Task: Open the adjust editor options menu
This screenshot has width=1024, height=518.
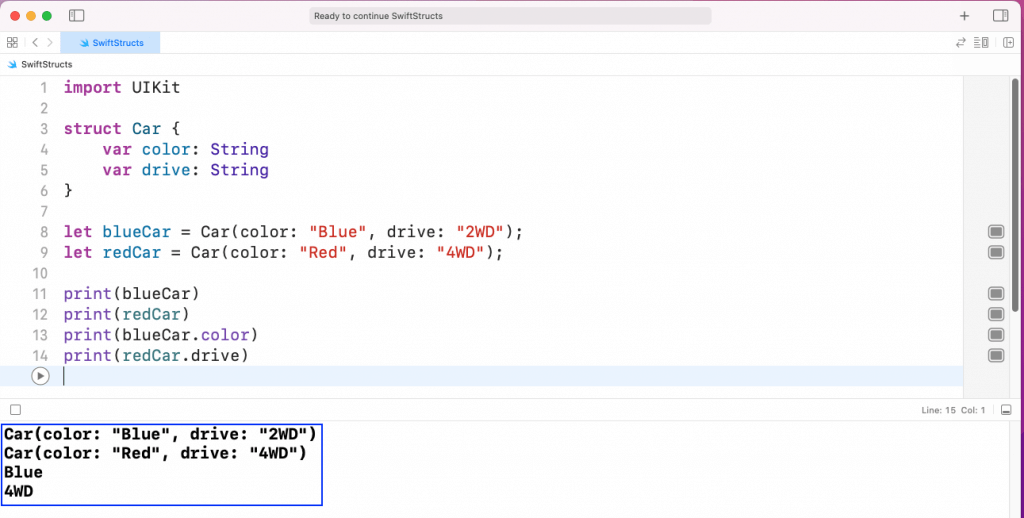Action: click(x=982, y=43)
